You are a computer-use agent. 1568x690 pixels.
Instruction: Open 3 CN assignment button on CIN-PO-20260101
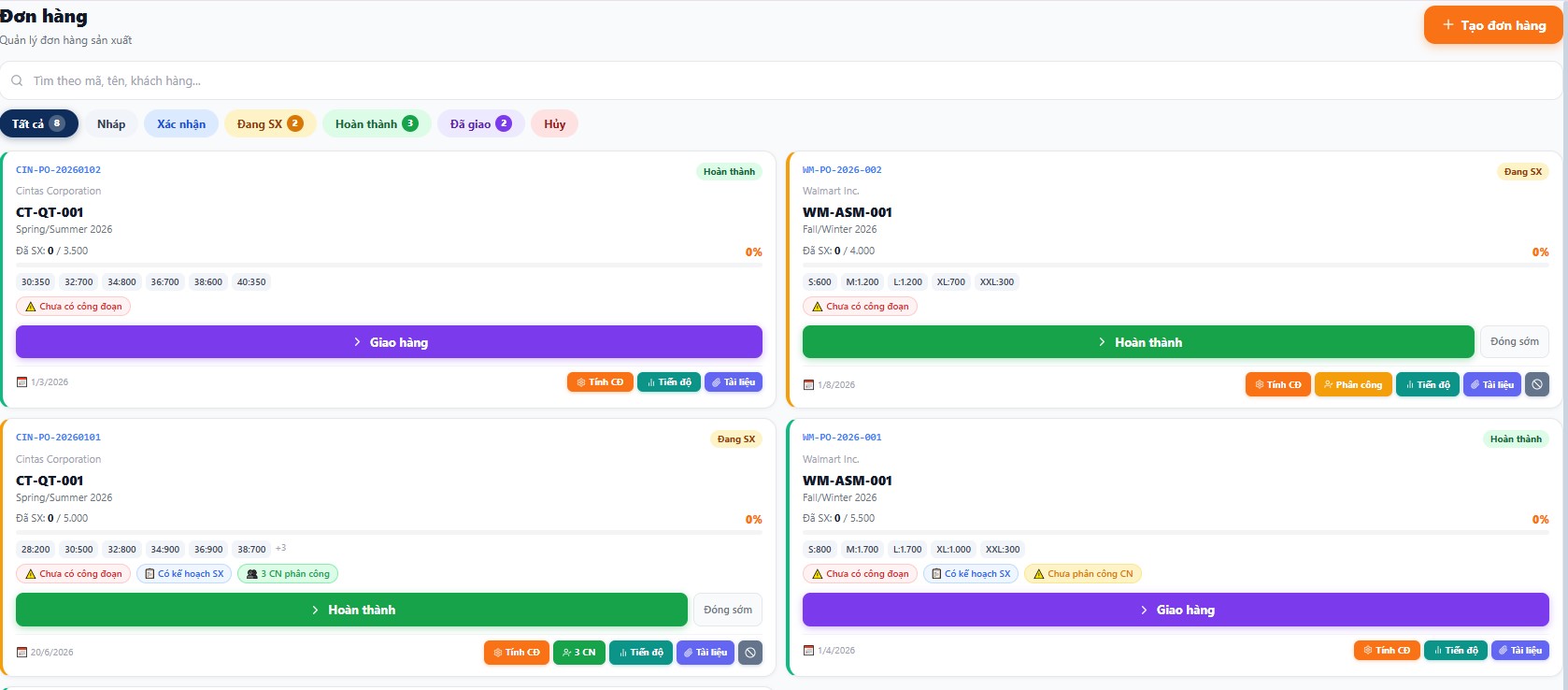click(579, 653)
